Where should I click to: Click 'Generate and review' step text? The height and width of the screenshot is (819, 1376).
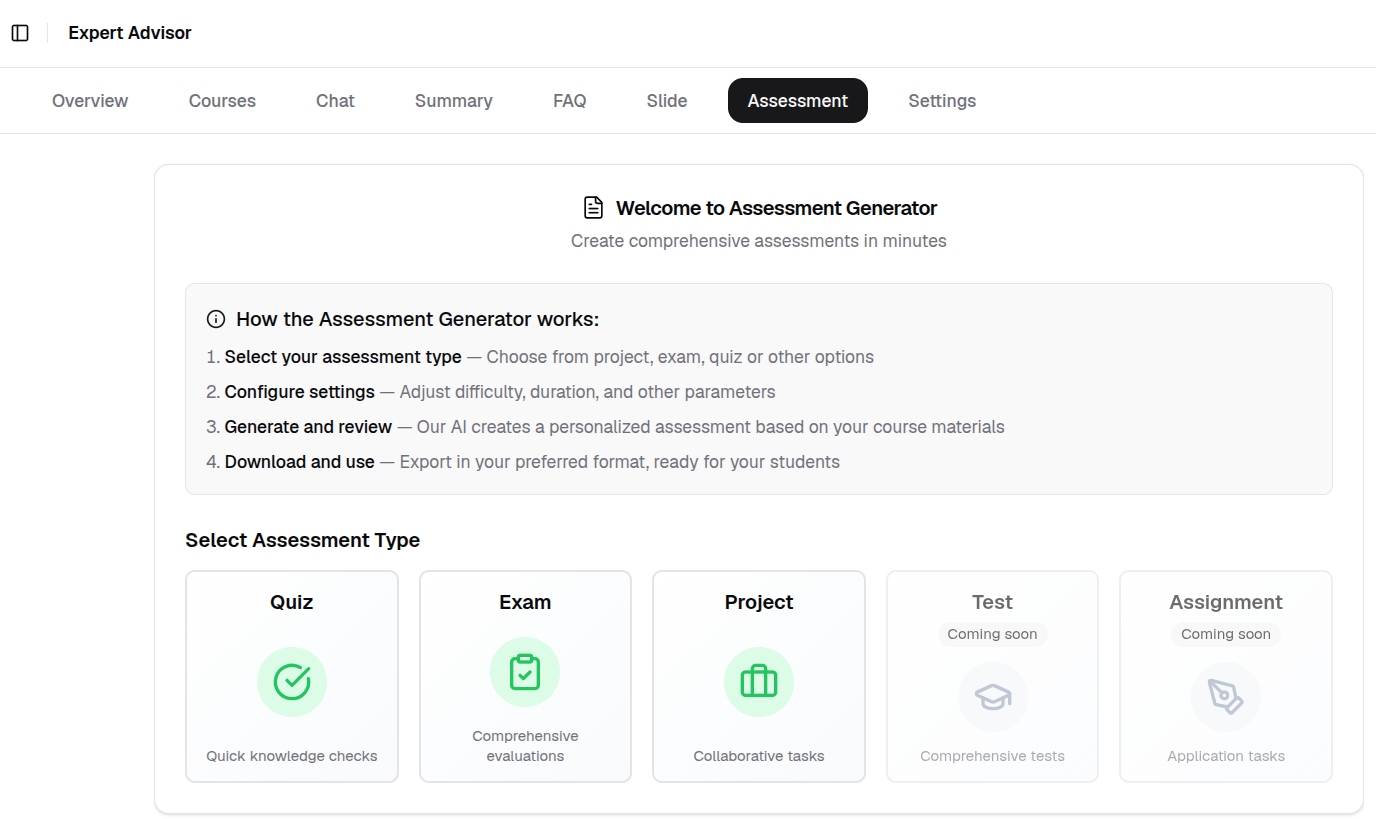(x=308, y=427)
